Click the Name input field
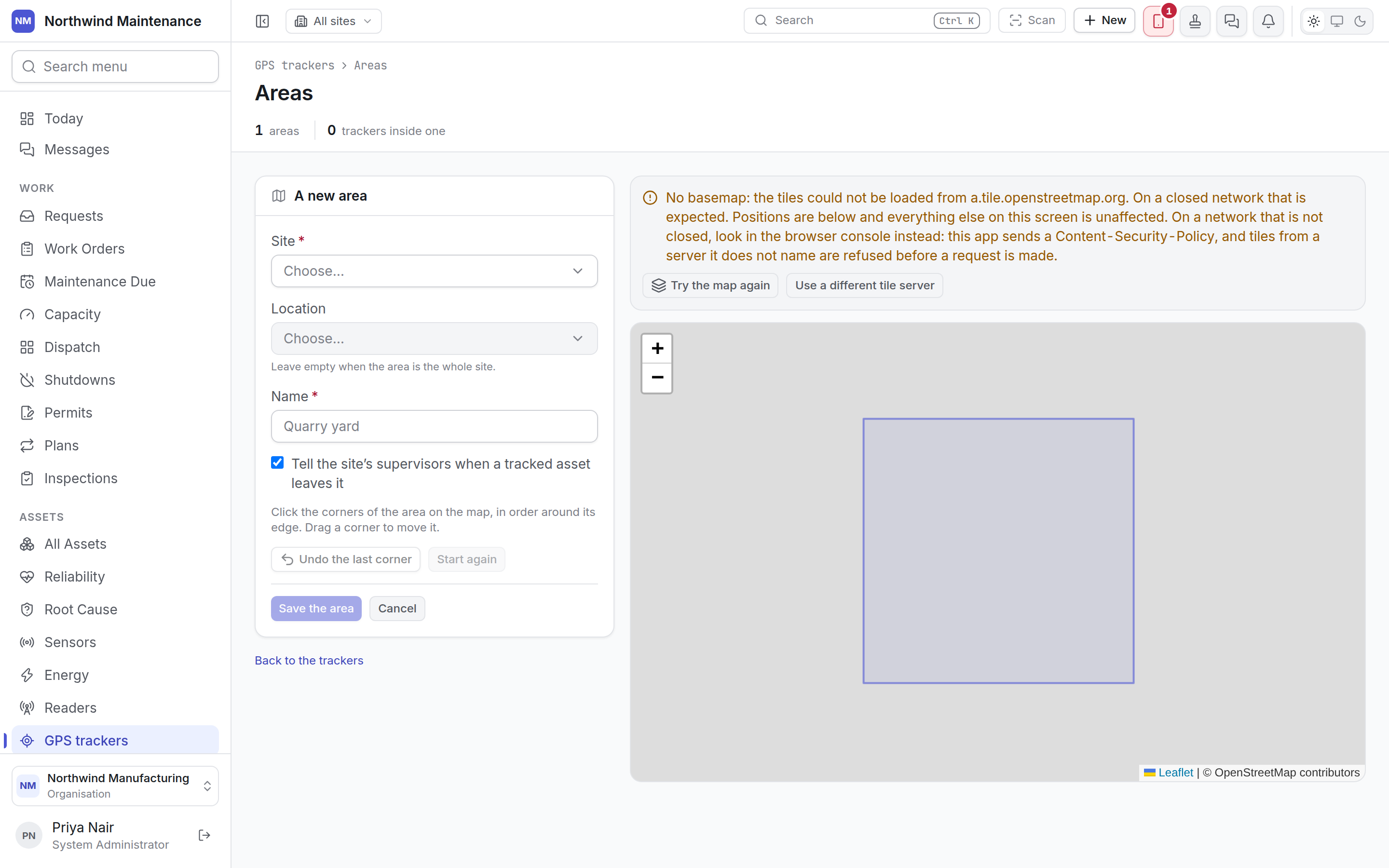Image resolution: width=1389 pixels, height=868 pixels. tap(435, 427)
